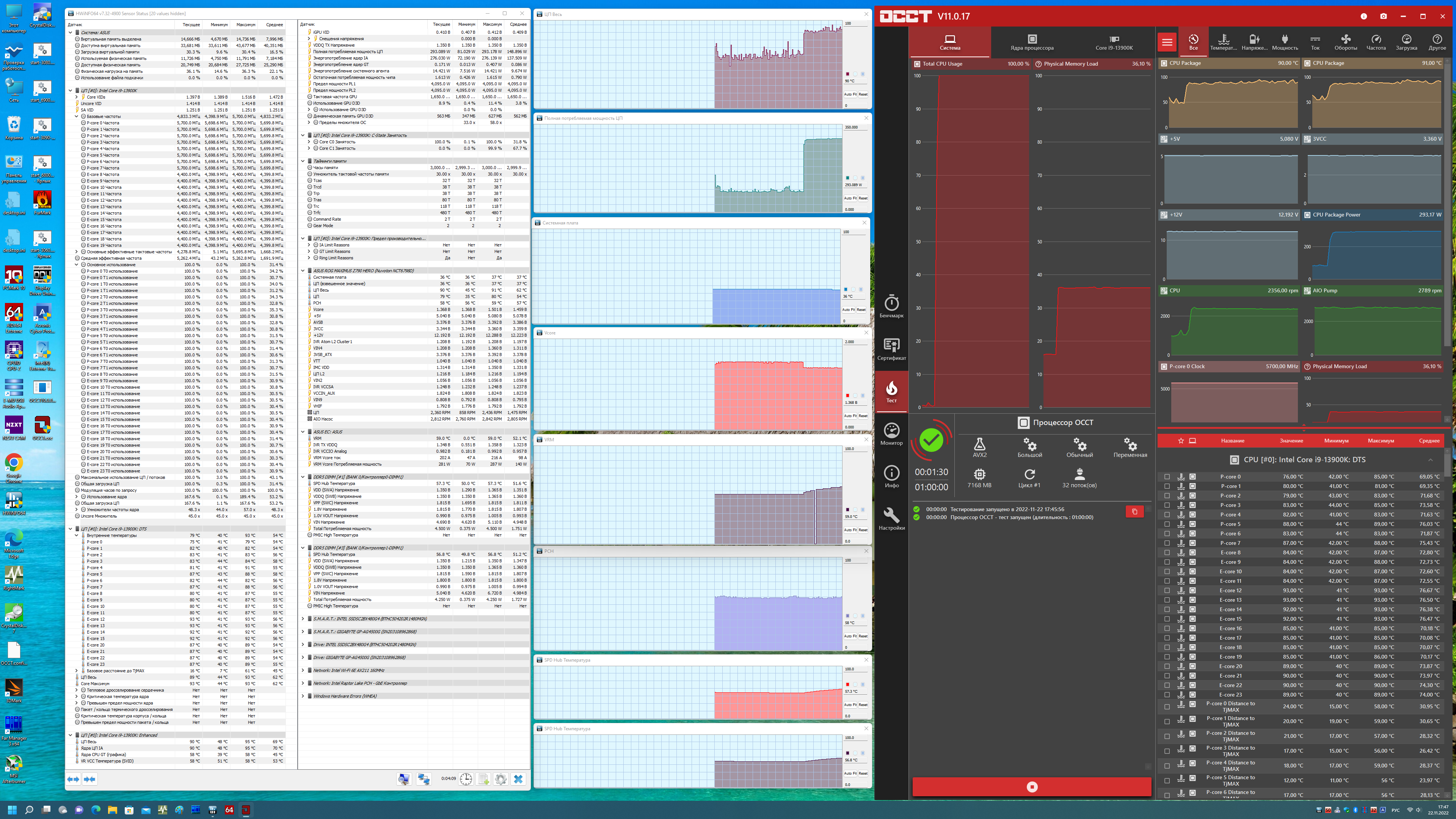Image resolution: width=1456 pixels, height=819 pixels.
Task: Collapse the CPU DTS sensor group in OCCT
Action: coord(1431,460)
